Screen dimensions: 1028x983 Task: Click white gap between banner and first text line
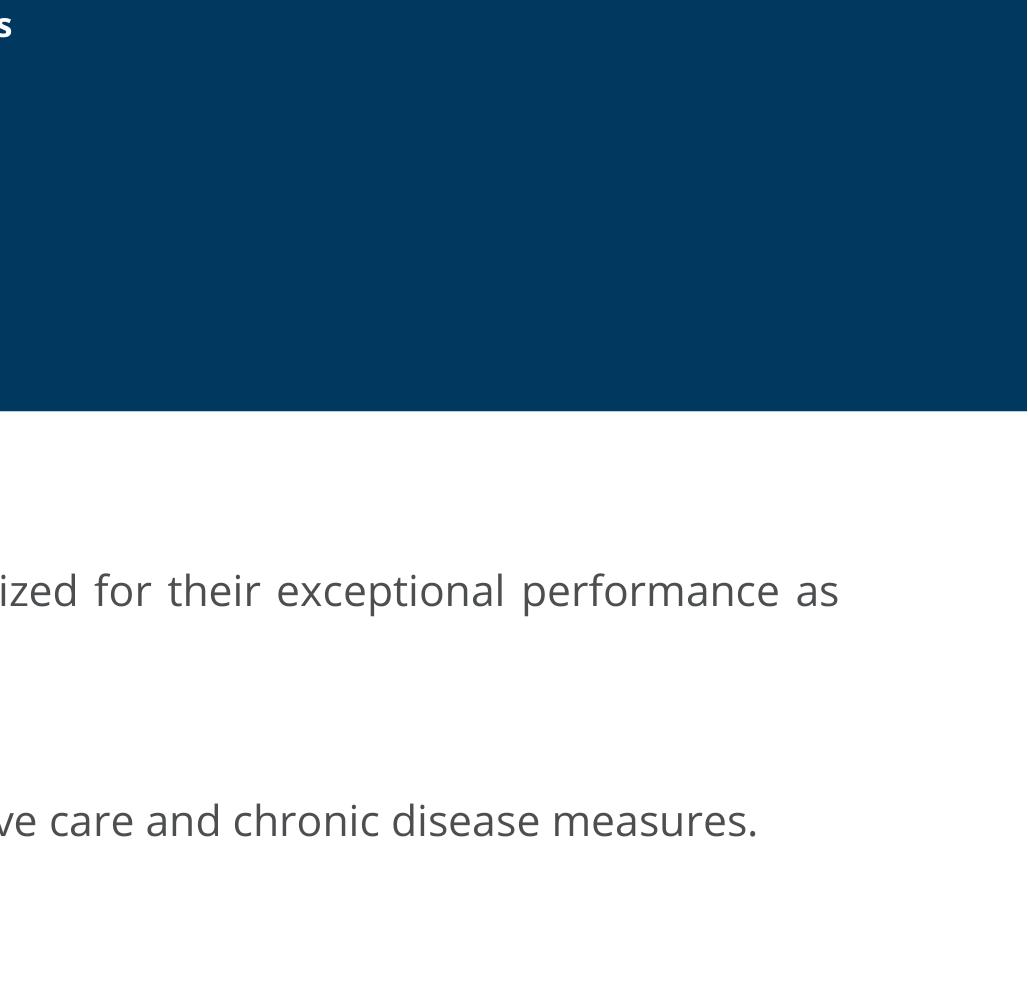coord(513,489)
